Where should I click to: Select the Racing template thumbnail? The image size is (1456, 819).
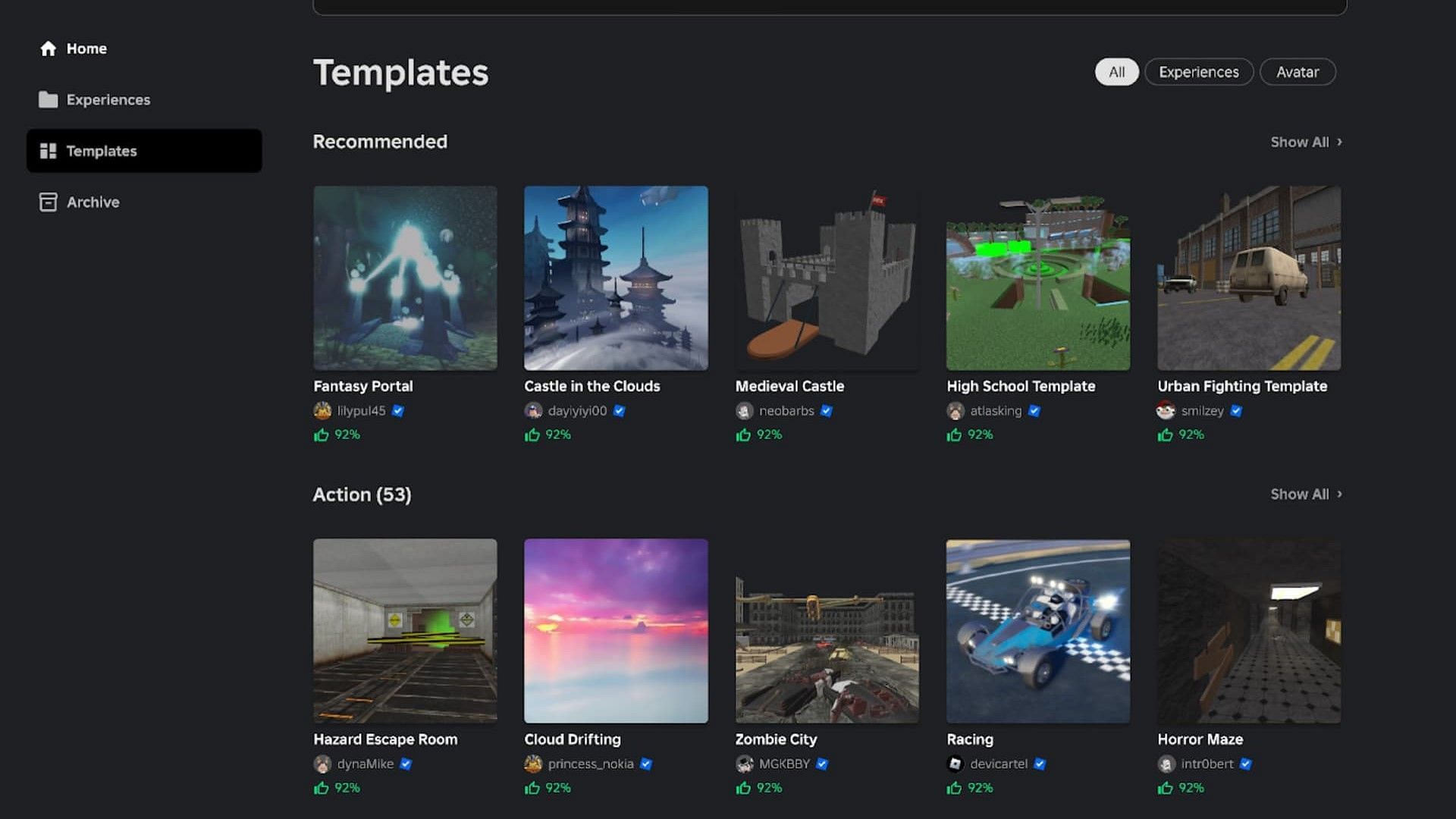tap(1038, 630)
